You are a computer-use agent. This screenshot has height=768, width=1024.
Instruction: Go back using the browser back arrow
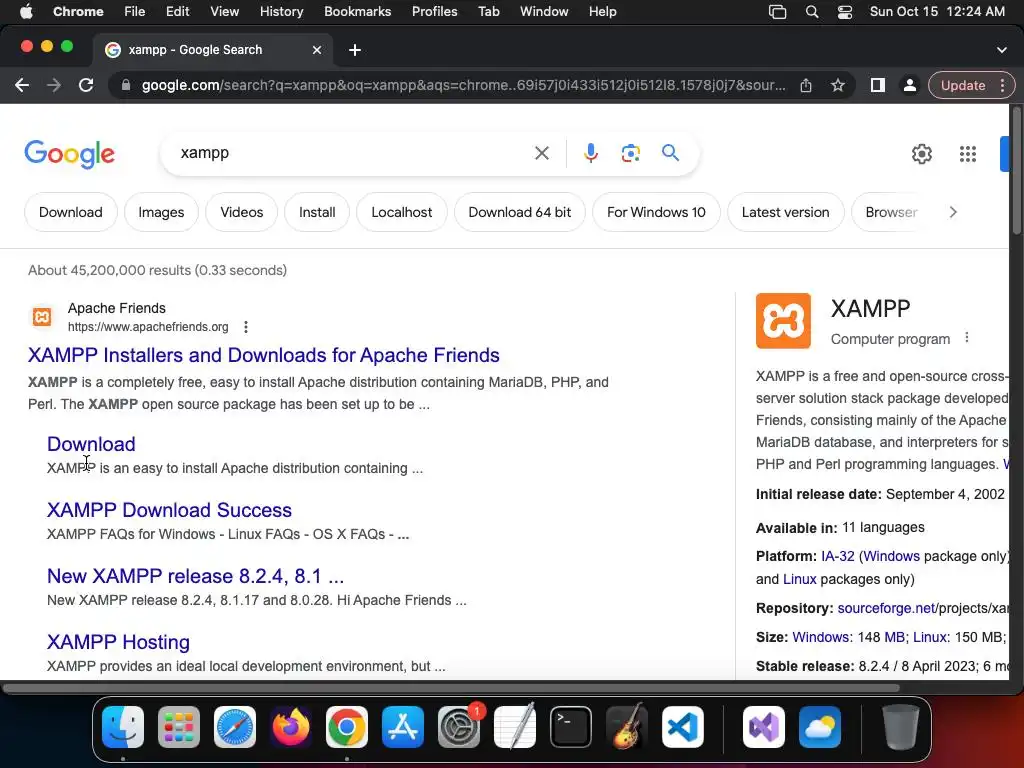click(x=22, y=85)
